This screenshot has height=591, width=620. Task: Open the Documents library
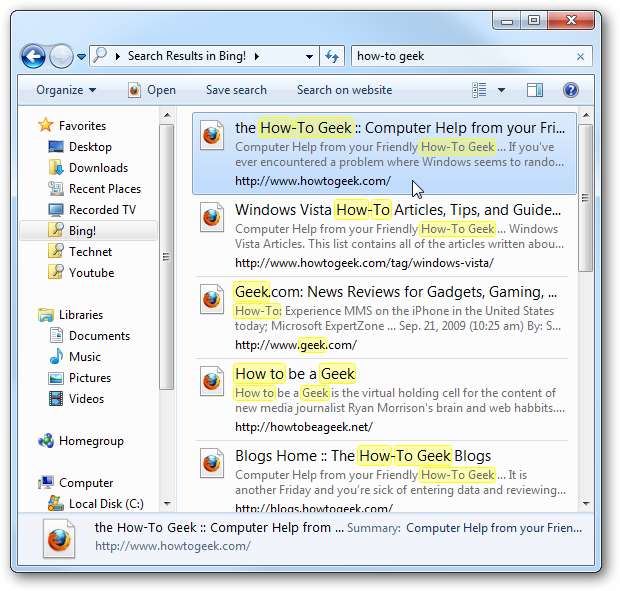click(x=99, y=336)
